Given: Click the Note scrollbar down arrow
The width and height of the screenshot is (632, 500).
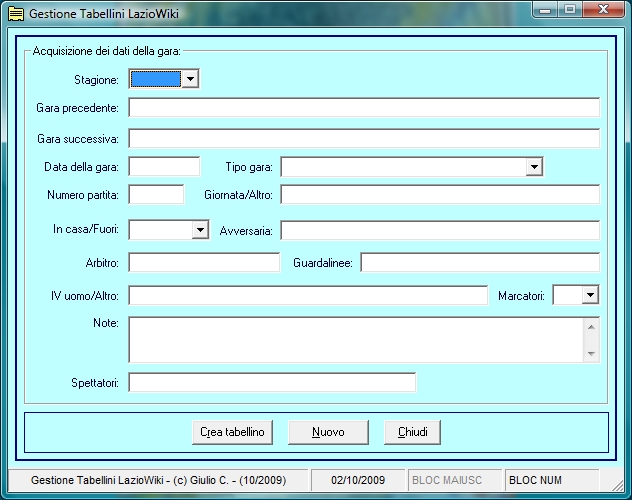Looking at the screenshot, I should coord(591,354).
